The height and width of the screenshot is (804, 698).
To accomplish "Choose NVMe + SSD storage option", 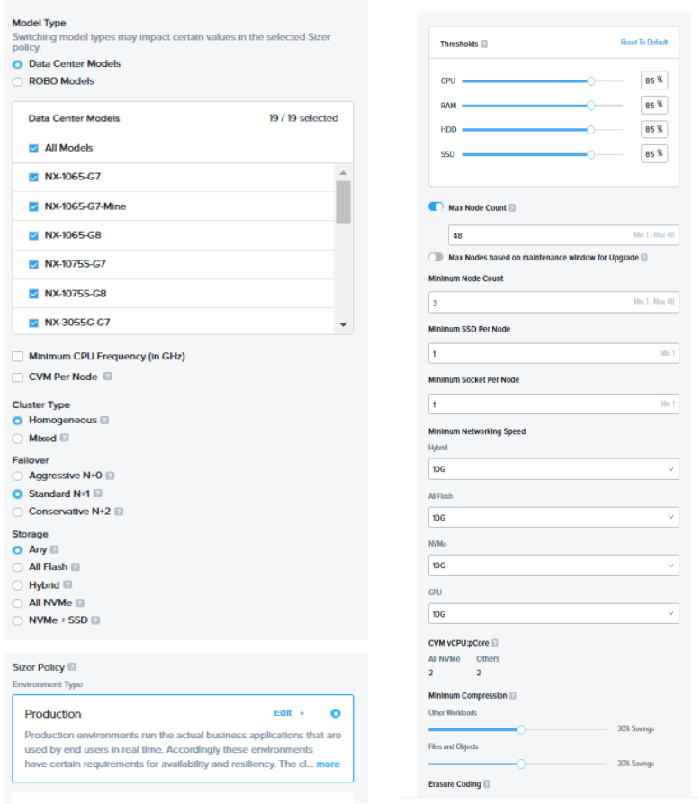I will coord(18,621).
